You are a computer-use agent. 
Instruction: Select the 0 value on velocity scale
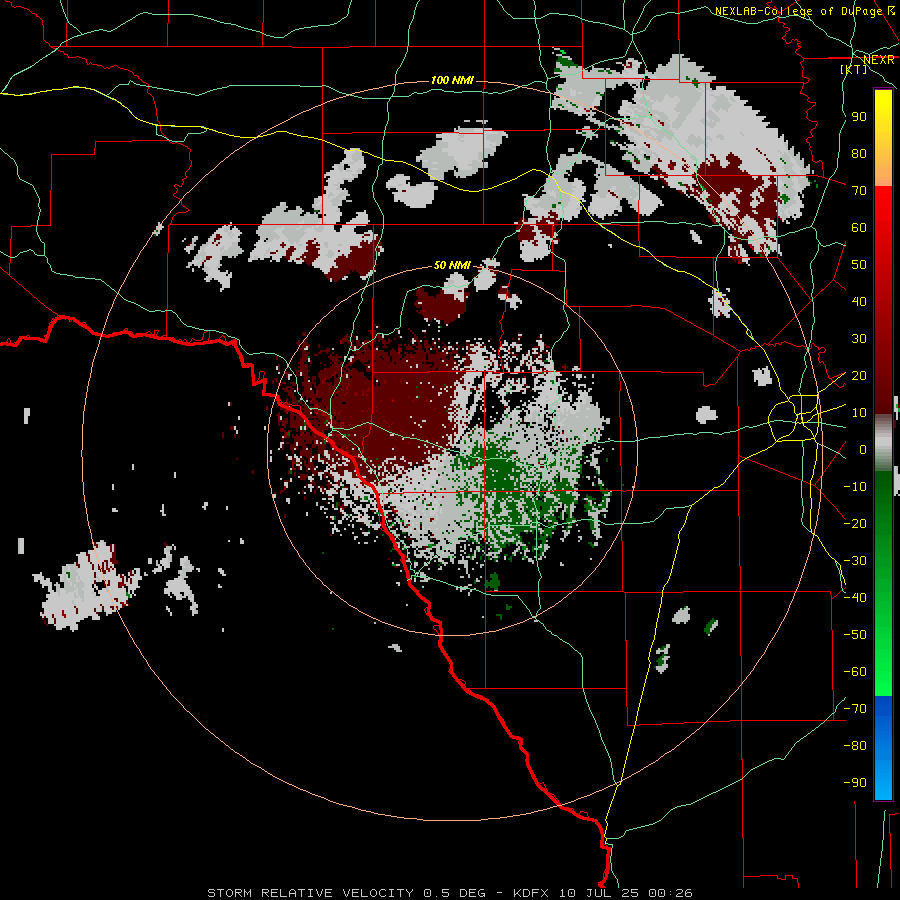[863, 450]
